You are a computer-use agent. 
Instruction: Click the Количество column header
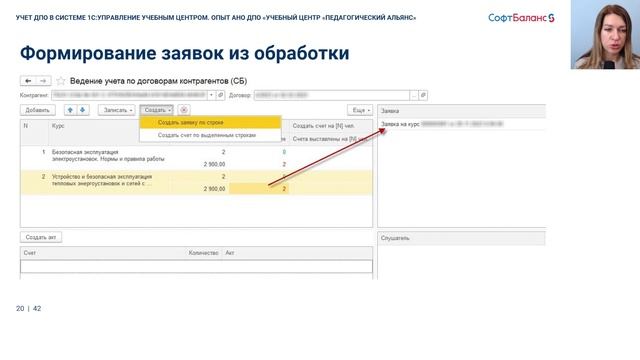[x=203, y=253]
